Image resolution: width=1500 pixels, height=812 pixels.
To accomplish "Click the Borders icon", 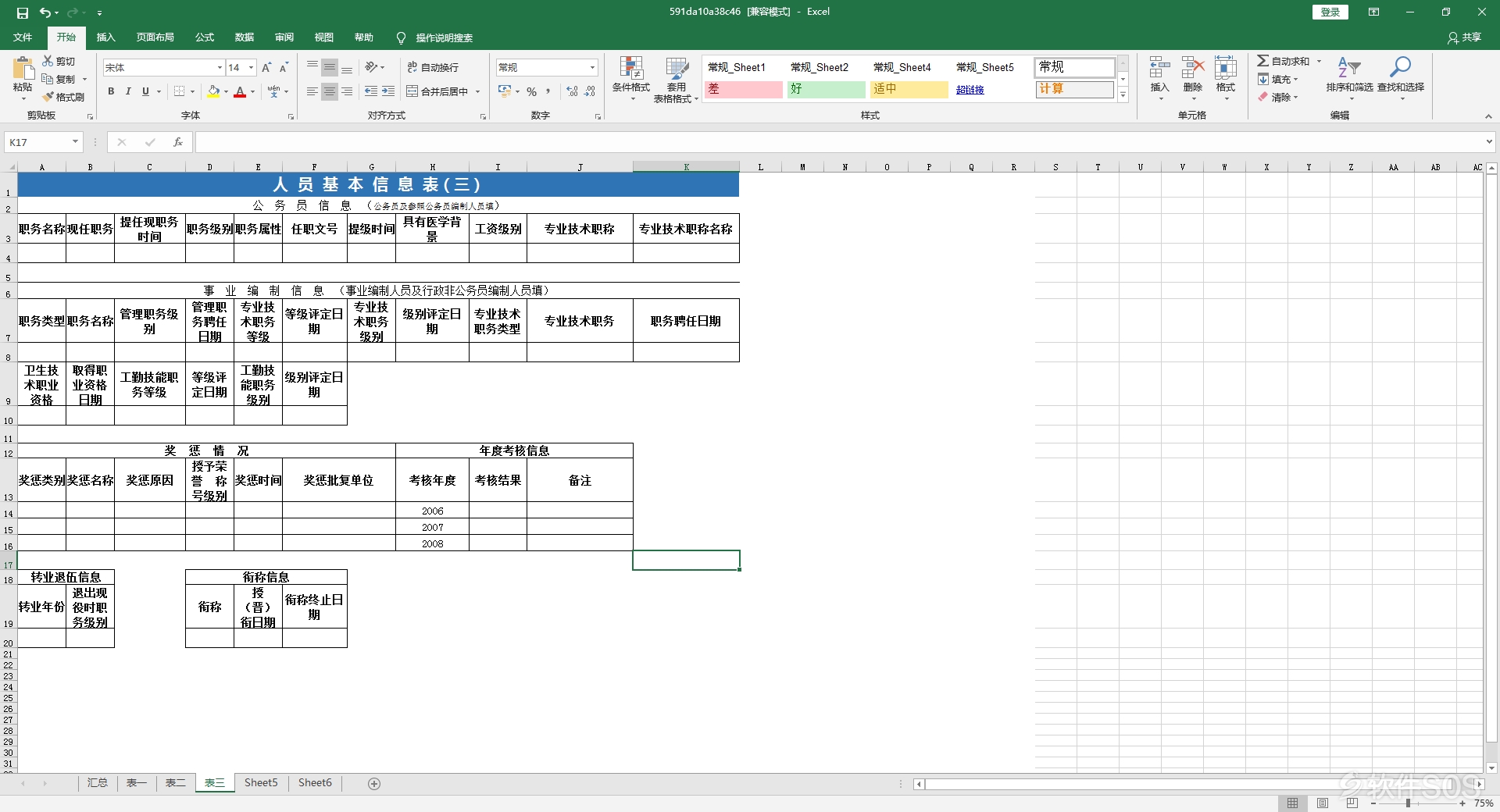I will (180, 91).
